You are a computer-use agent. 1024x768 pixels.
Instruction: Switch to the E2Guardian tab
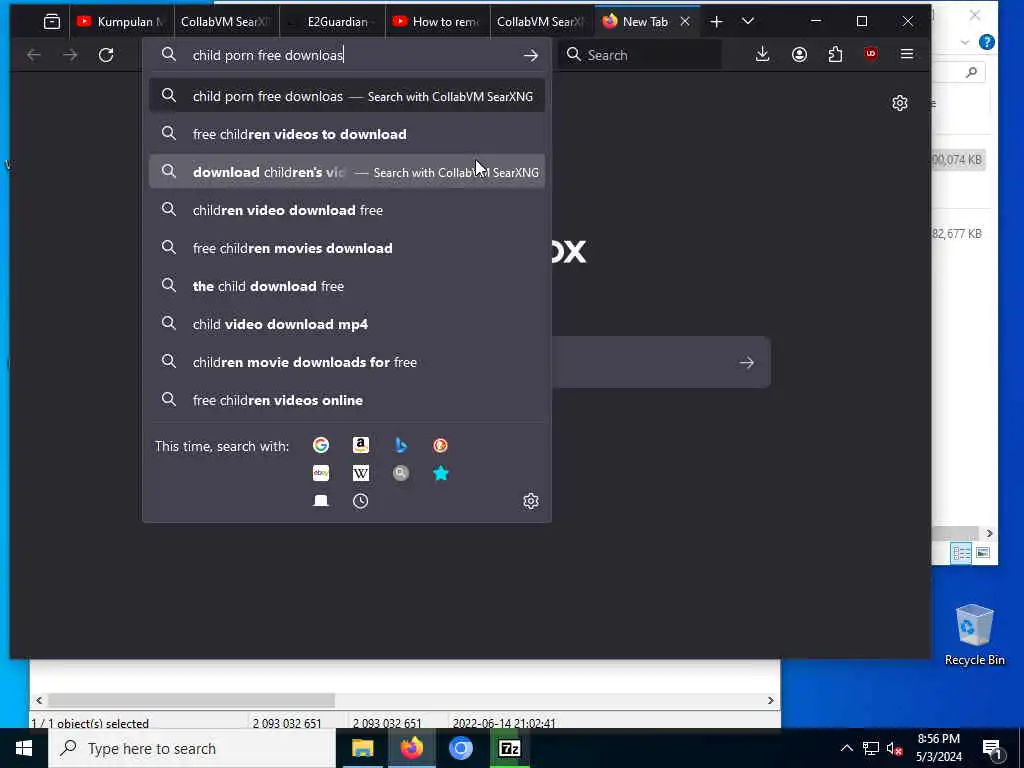(x=332, y=22)
